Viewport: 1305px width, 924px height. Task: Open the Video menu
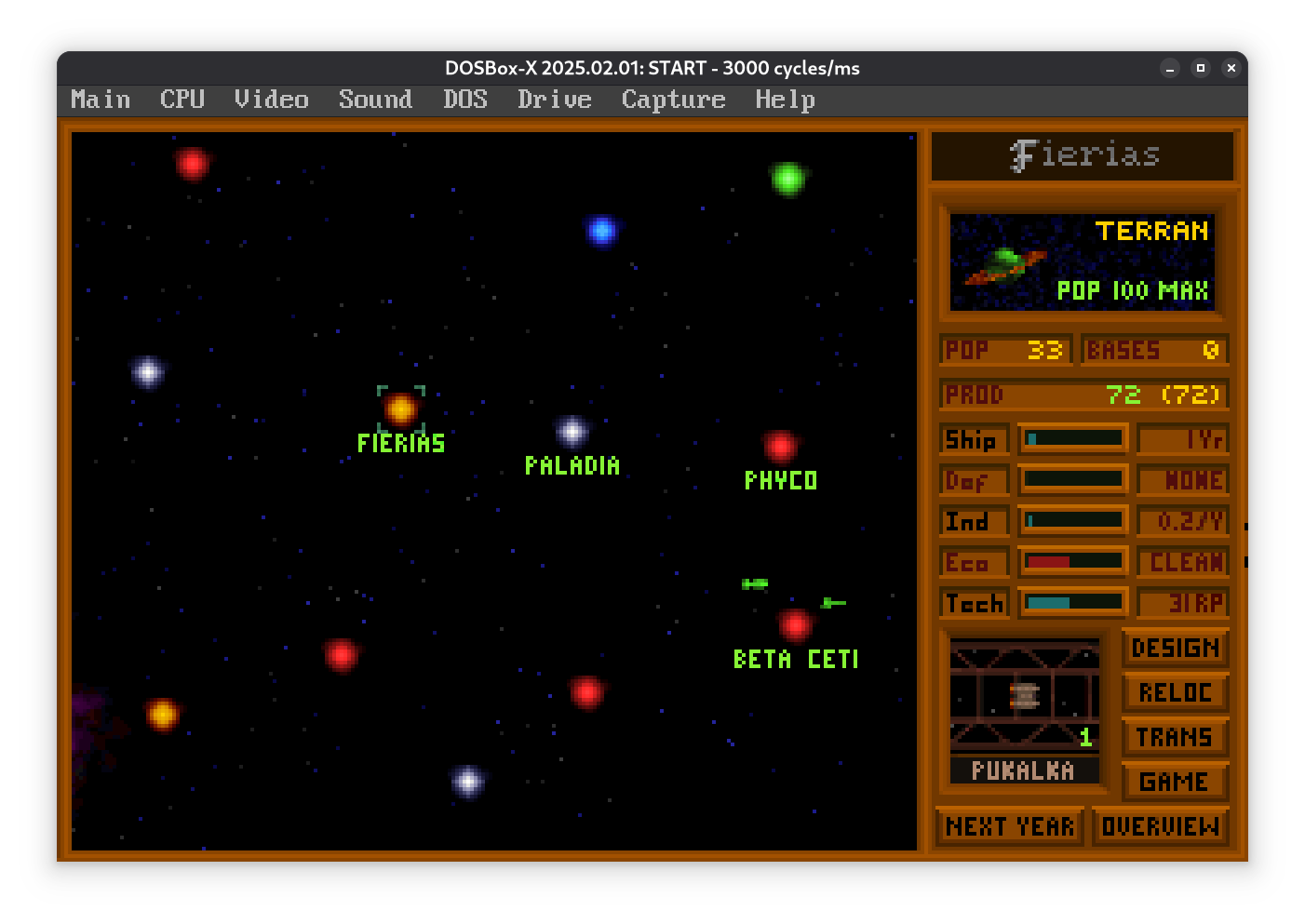coord(271,100)
